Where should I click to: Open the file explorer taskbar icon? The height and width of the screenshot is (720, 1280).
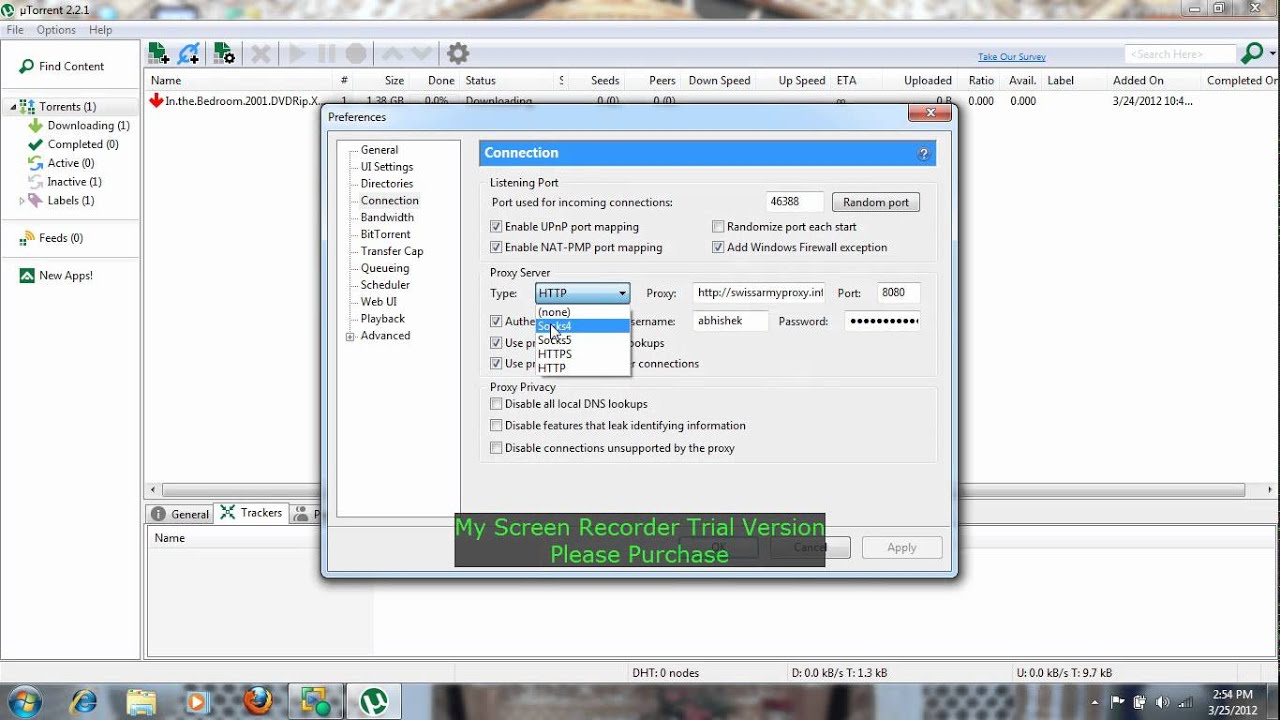[141, 700]
